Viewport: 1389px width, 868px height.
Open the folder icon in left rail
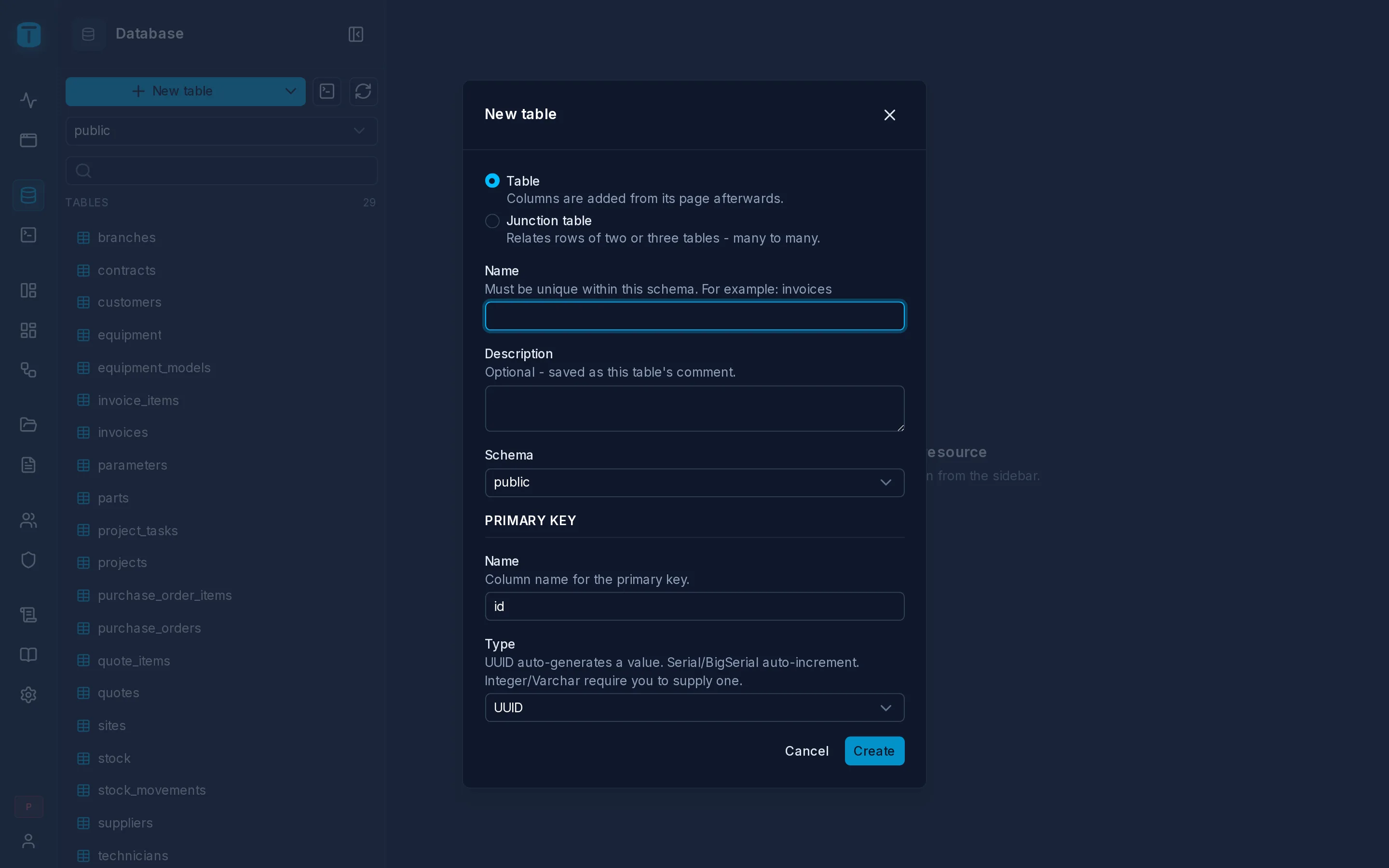[29, 425]
